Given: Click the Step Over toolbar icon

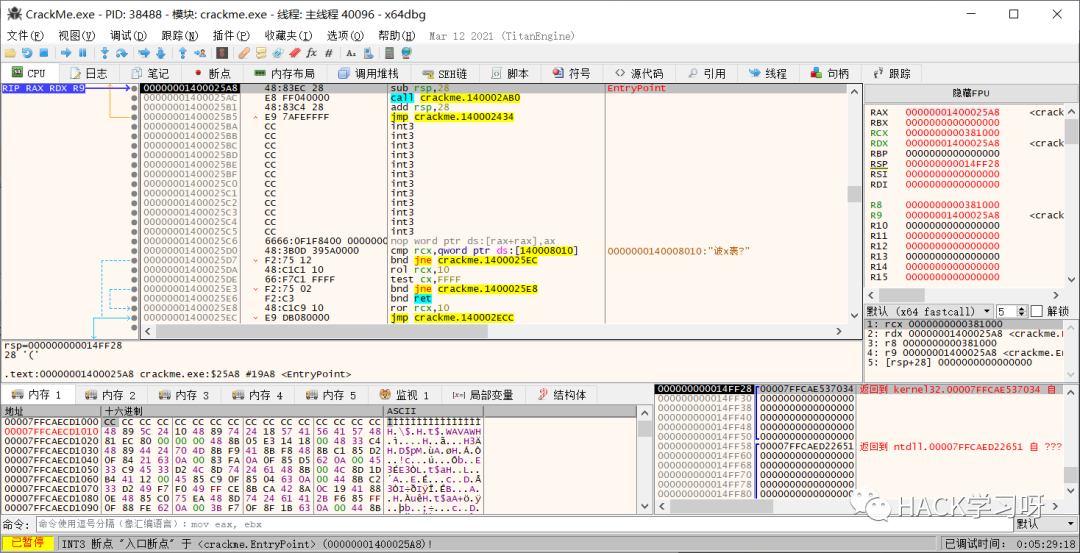Looking at the screenshot, I should pos(121,53).
